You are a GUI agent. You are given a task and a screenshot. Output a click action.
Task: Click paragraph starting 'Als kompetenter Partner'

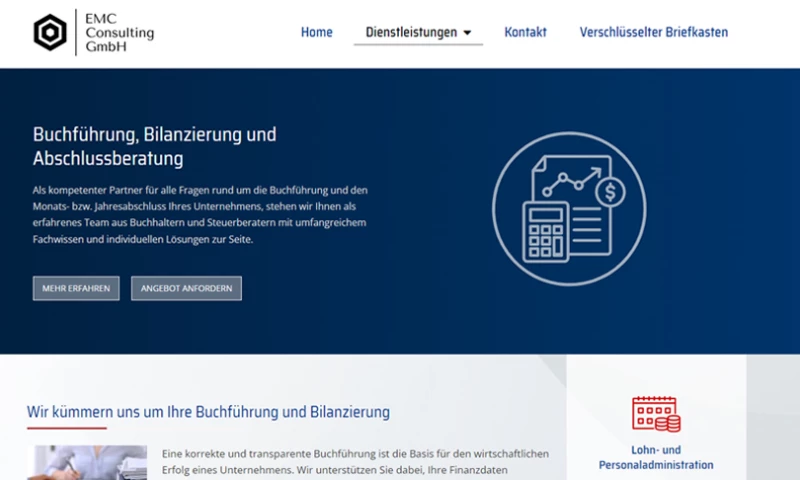200,214
